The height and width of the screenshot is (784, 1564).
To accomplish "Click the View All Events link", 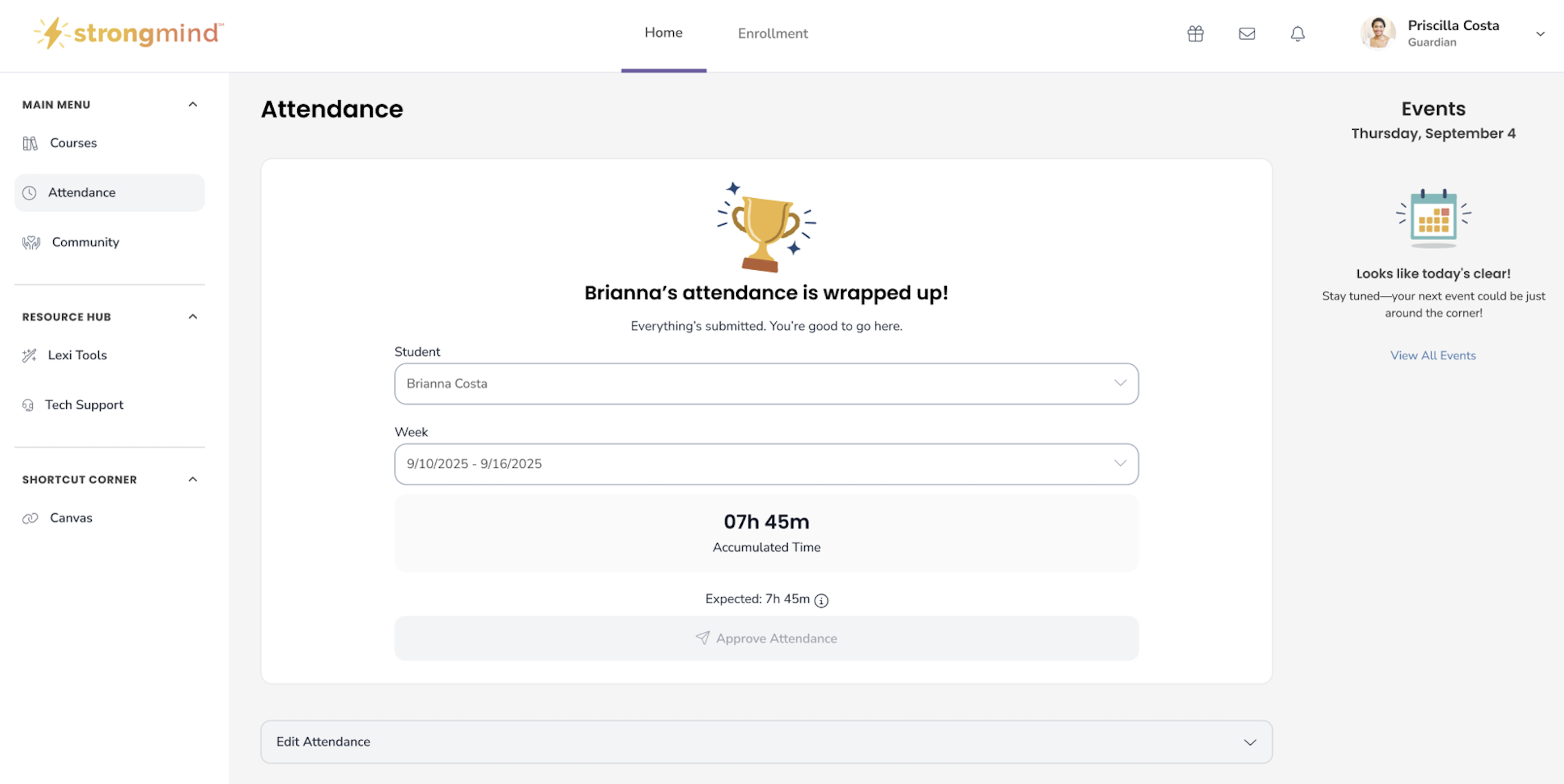I will pyautogui.click(x=1433, y=356).
